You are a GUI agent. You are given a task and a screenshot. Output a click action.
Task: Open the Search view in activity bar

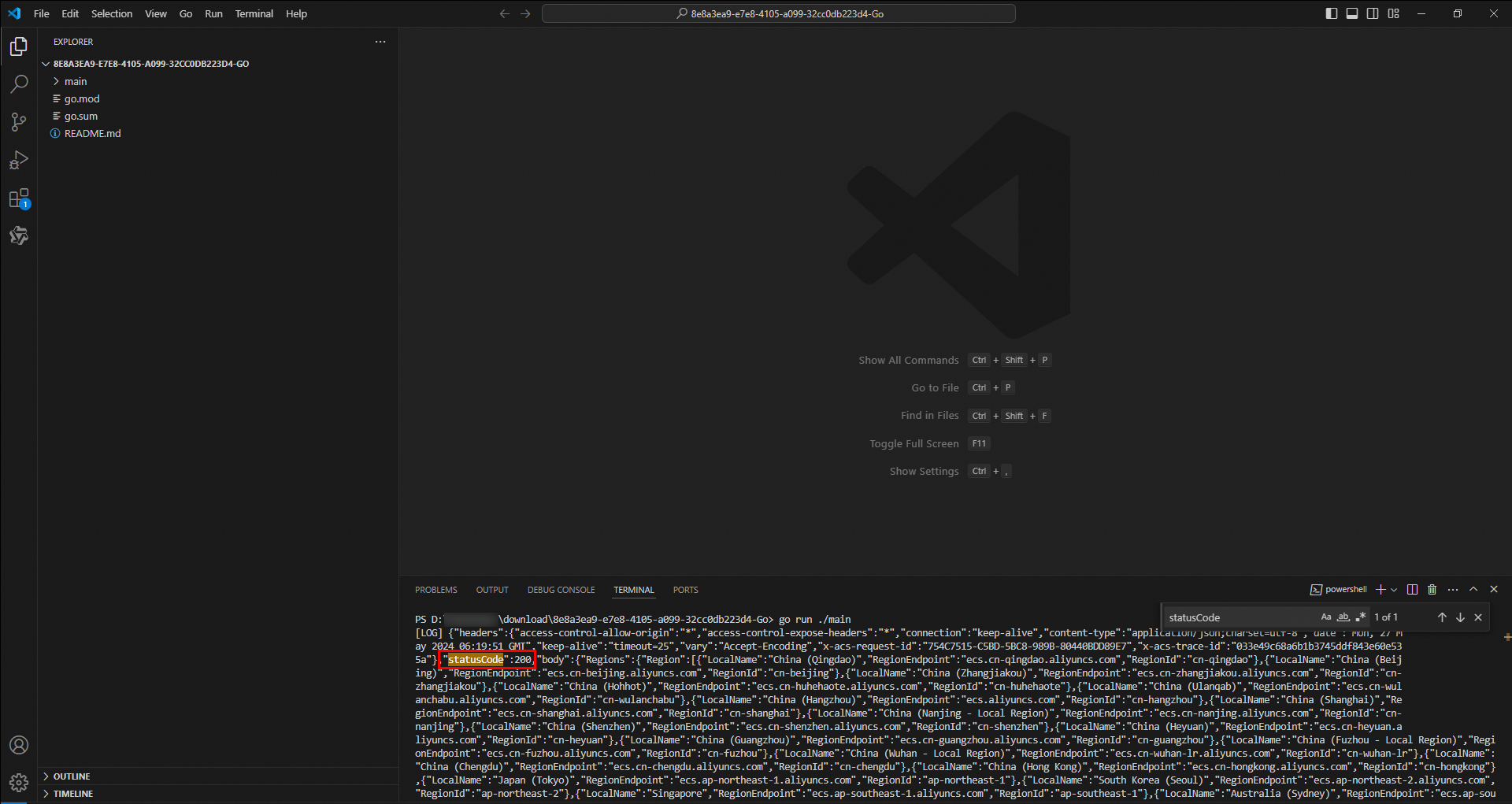point(19,84)
